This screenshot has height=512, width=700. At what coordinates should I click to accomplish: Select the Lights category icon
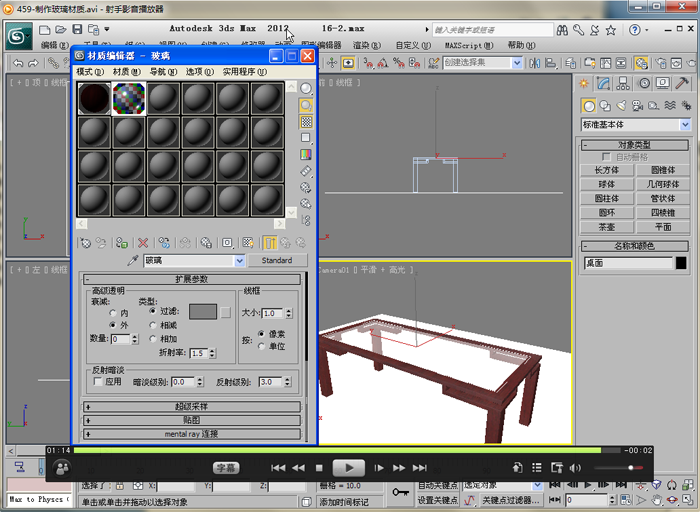[x=621, y=106]
